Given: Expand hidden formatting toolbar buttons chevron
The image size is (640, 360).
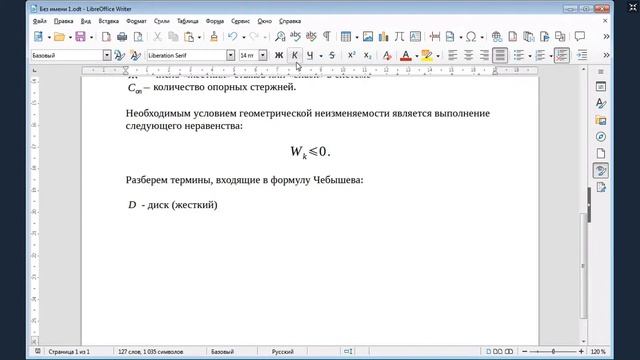Looking at the screenshot, I should [607, 55].
